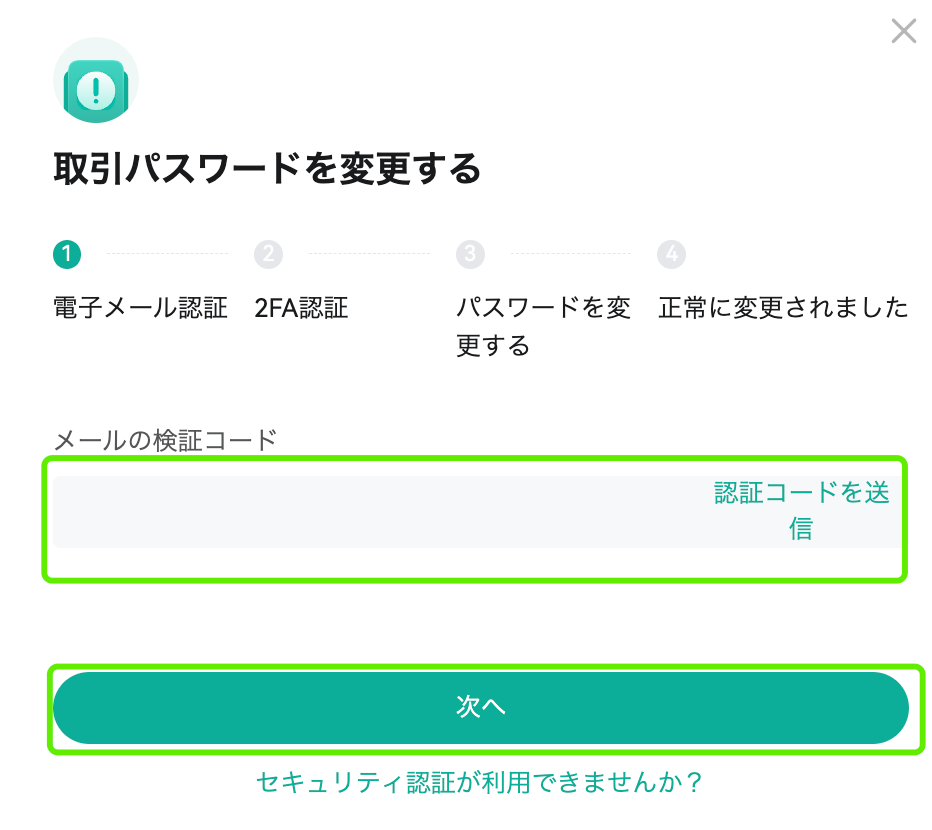The height and width of the screenshot is (830, 932).
Task: Click the メールの検証コード field label
Action: (165, 441)
